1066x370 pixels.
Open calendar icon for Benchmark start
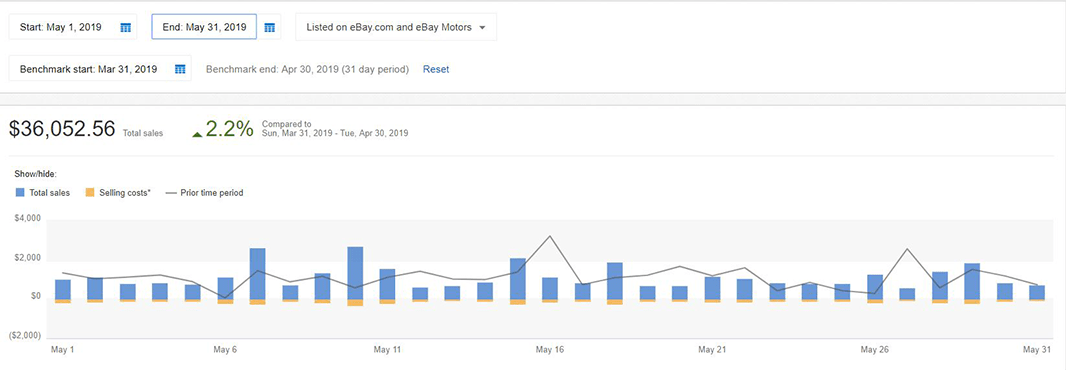tap(180, 69)
